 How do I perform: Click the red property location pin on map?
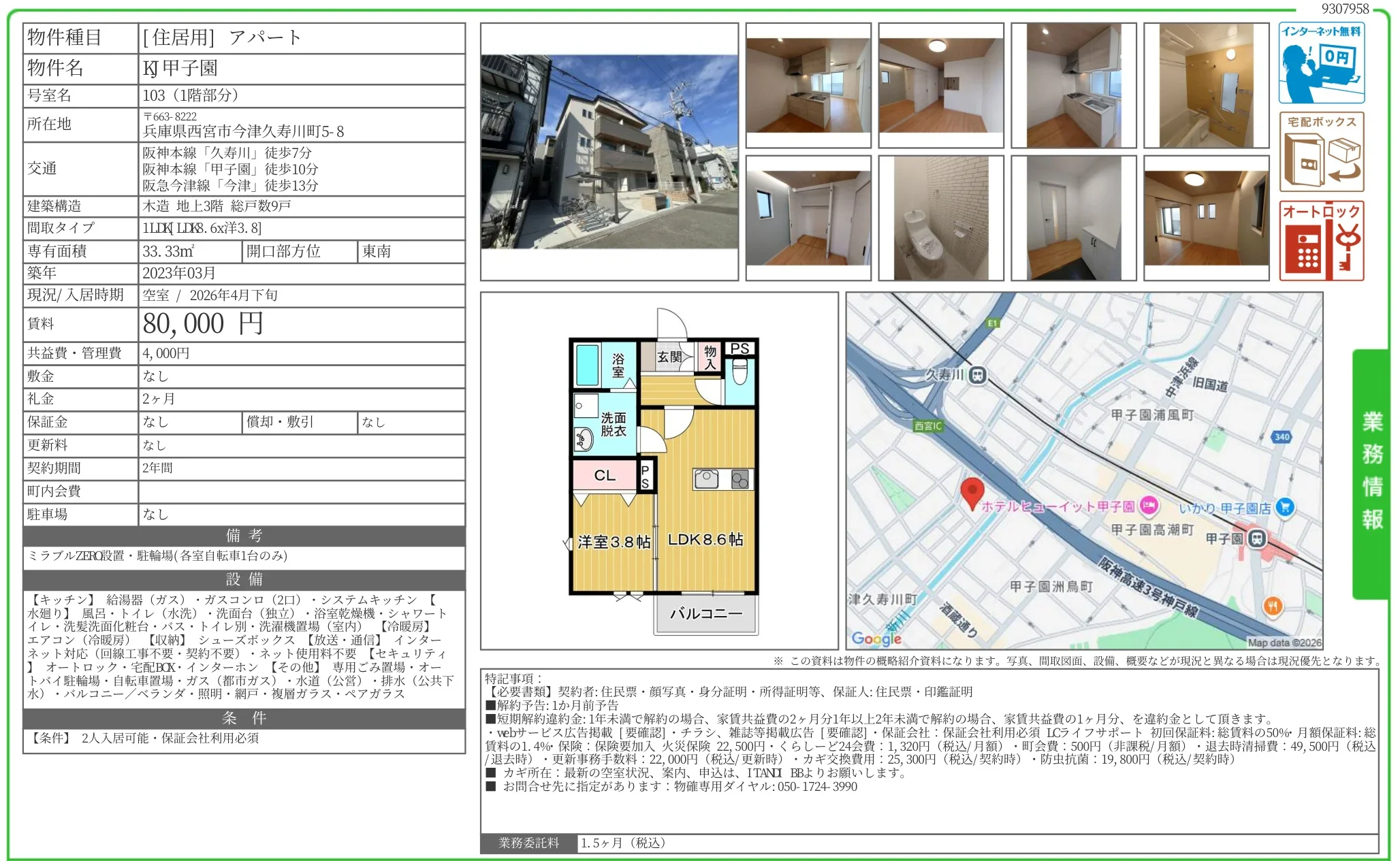[972, 492]
